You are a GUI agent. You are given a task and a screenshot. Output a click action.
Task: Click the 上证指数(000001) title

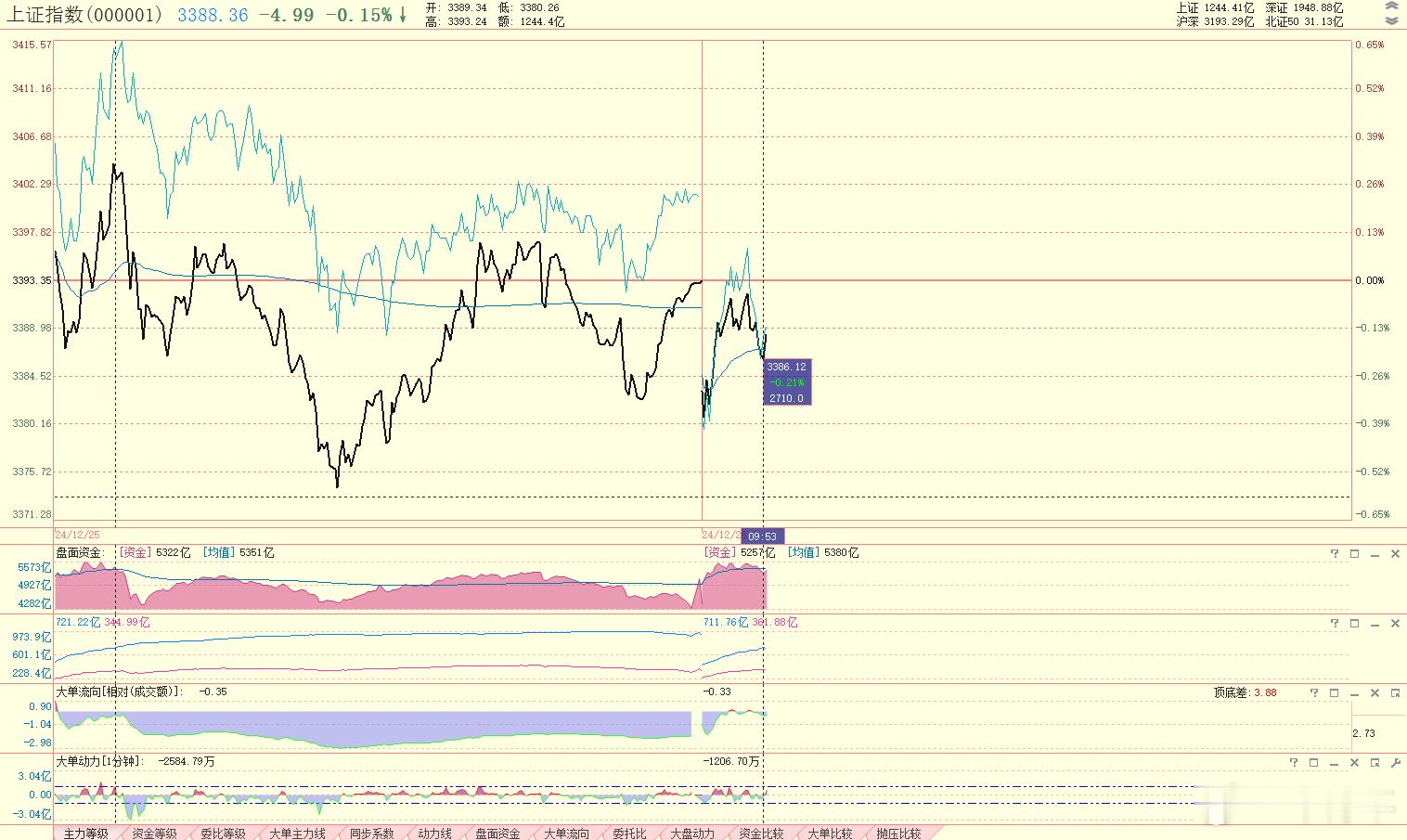point(85,15)
